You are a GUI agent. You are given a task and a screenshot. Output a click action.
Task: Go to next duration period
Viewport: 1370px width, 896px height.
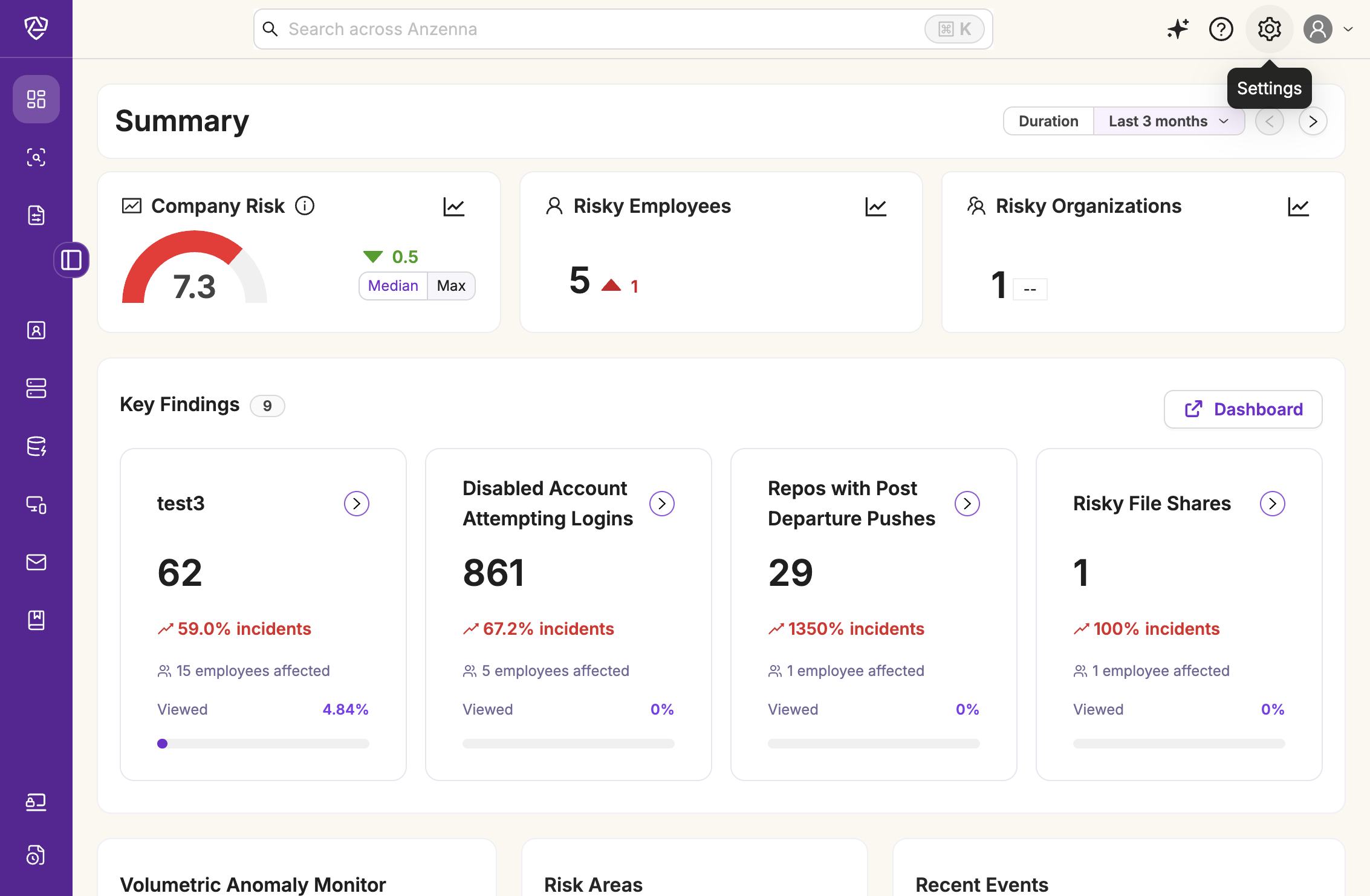pyautogui.click(x=1313, y=122)
